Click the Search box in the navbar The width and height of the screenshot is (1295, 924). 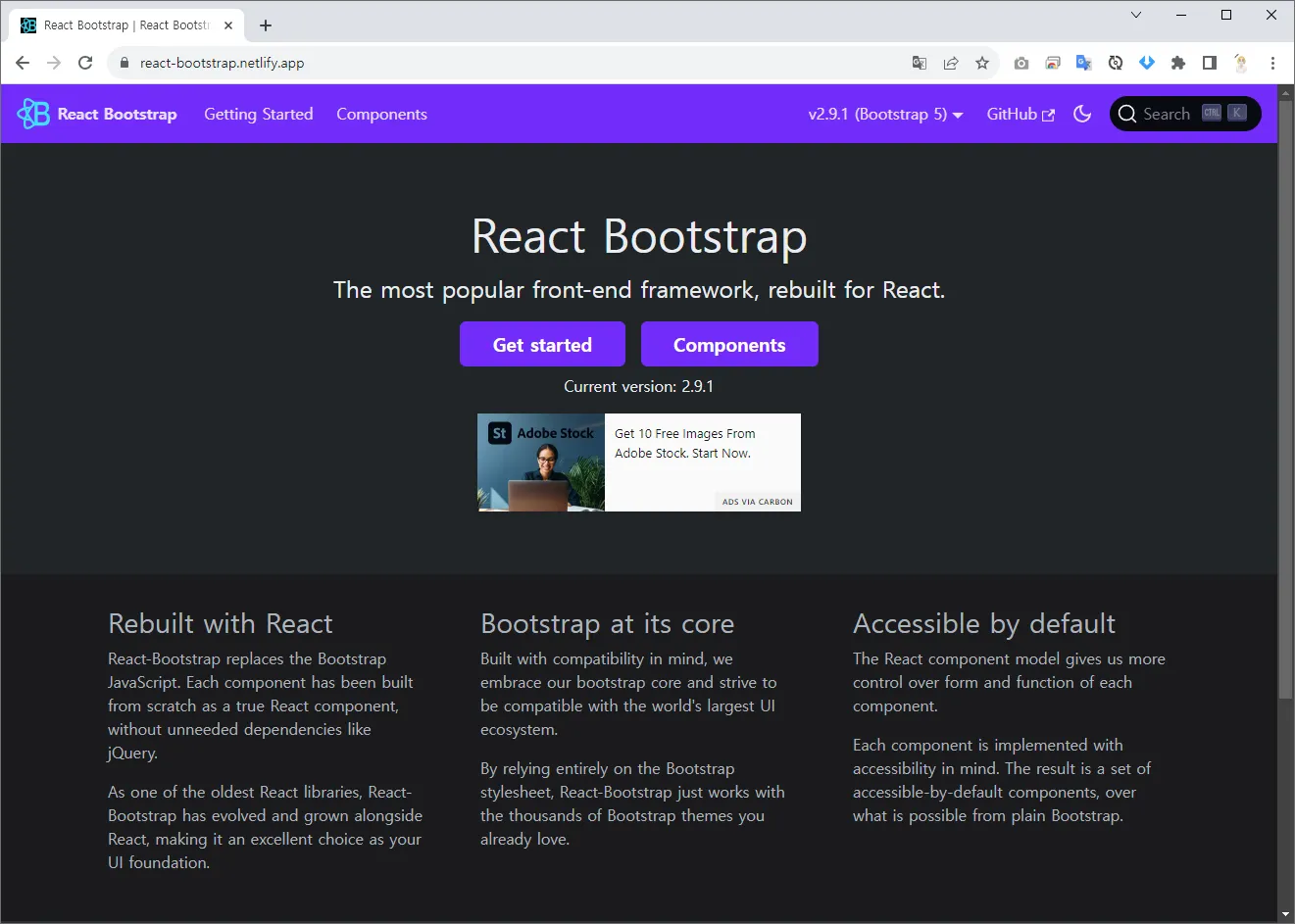(1184, 114)
